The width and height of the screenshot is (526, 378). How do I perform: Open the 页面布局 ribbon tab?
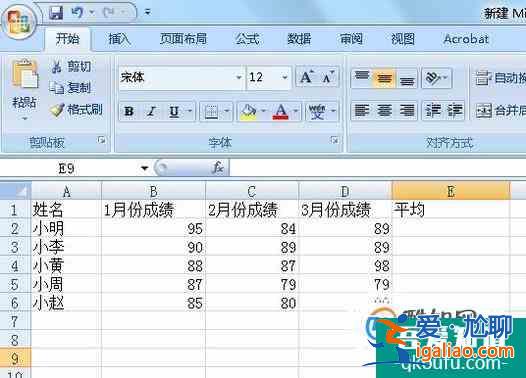183,39
